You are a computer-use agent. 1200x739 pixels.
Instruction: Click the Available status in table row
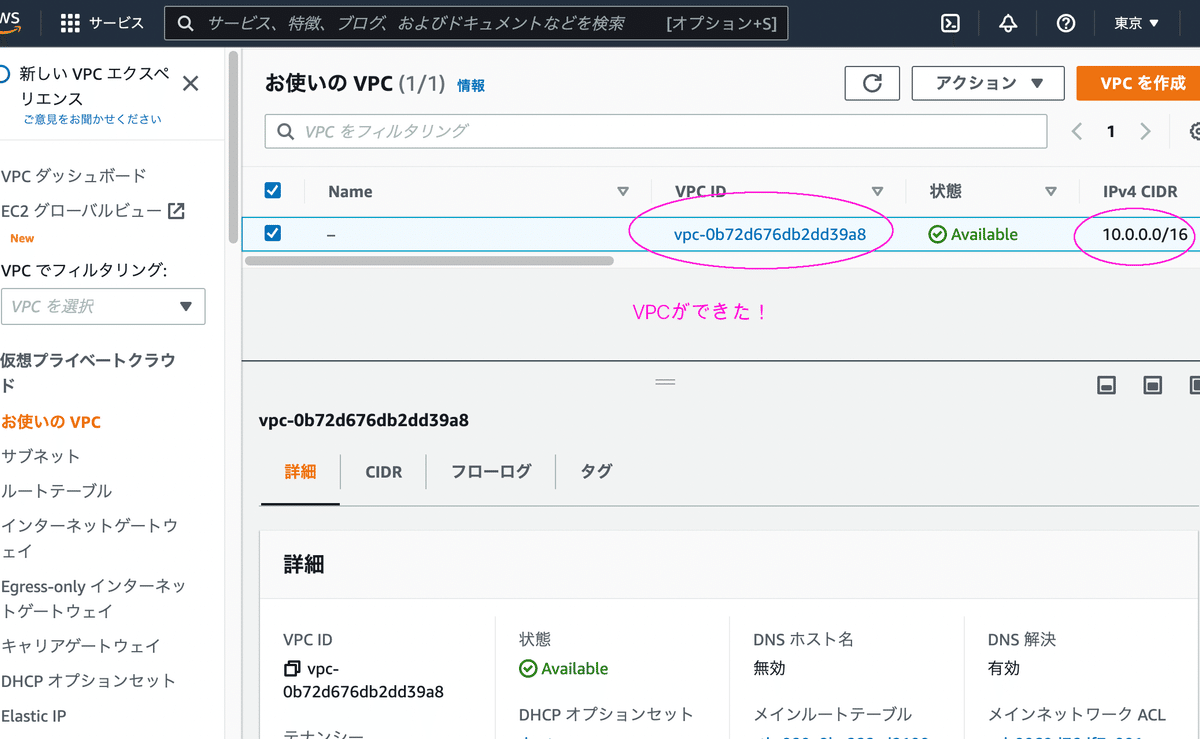click(973, 234)
